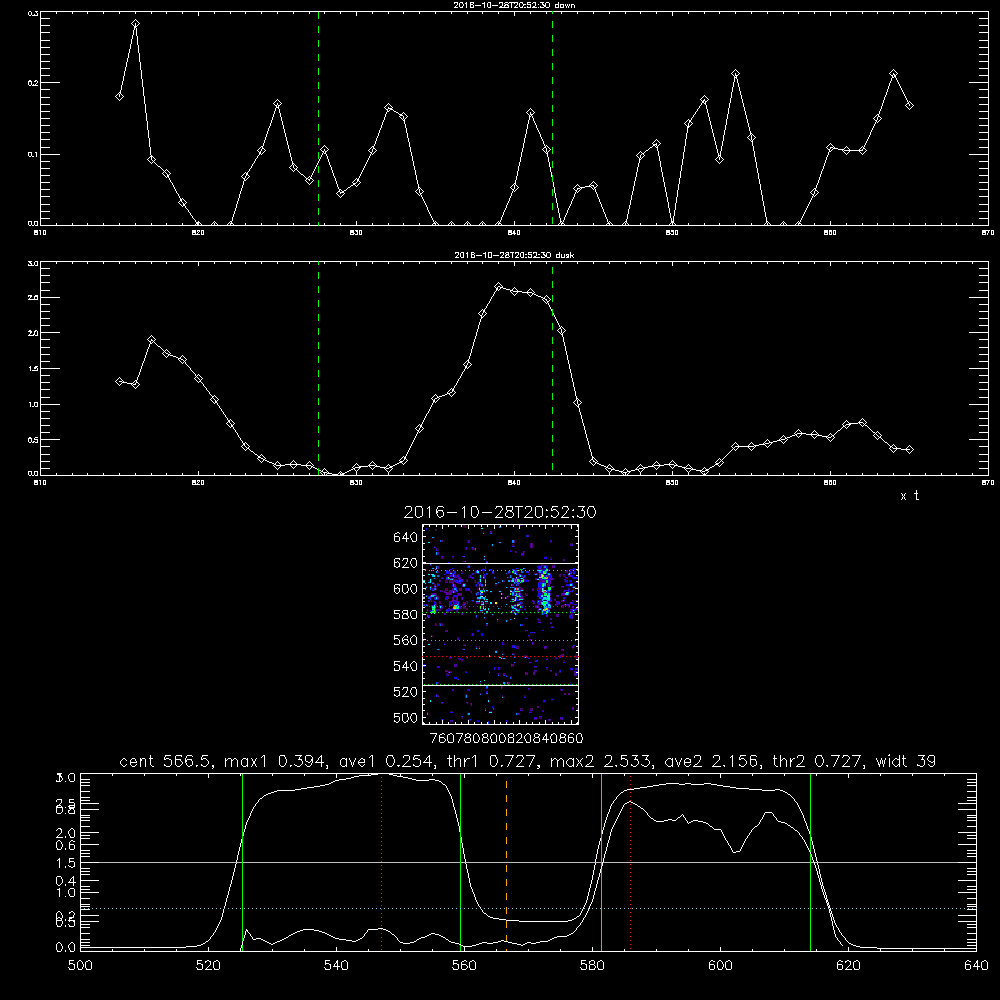Click the 'max2 2.533' value in the stats line
The width and height of the screenshot is (1000, 1000).
[x=600, y=761]
